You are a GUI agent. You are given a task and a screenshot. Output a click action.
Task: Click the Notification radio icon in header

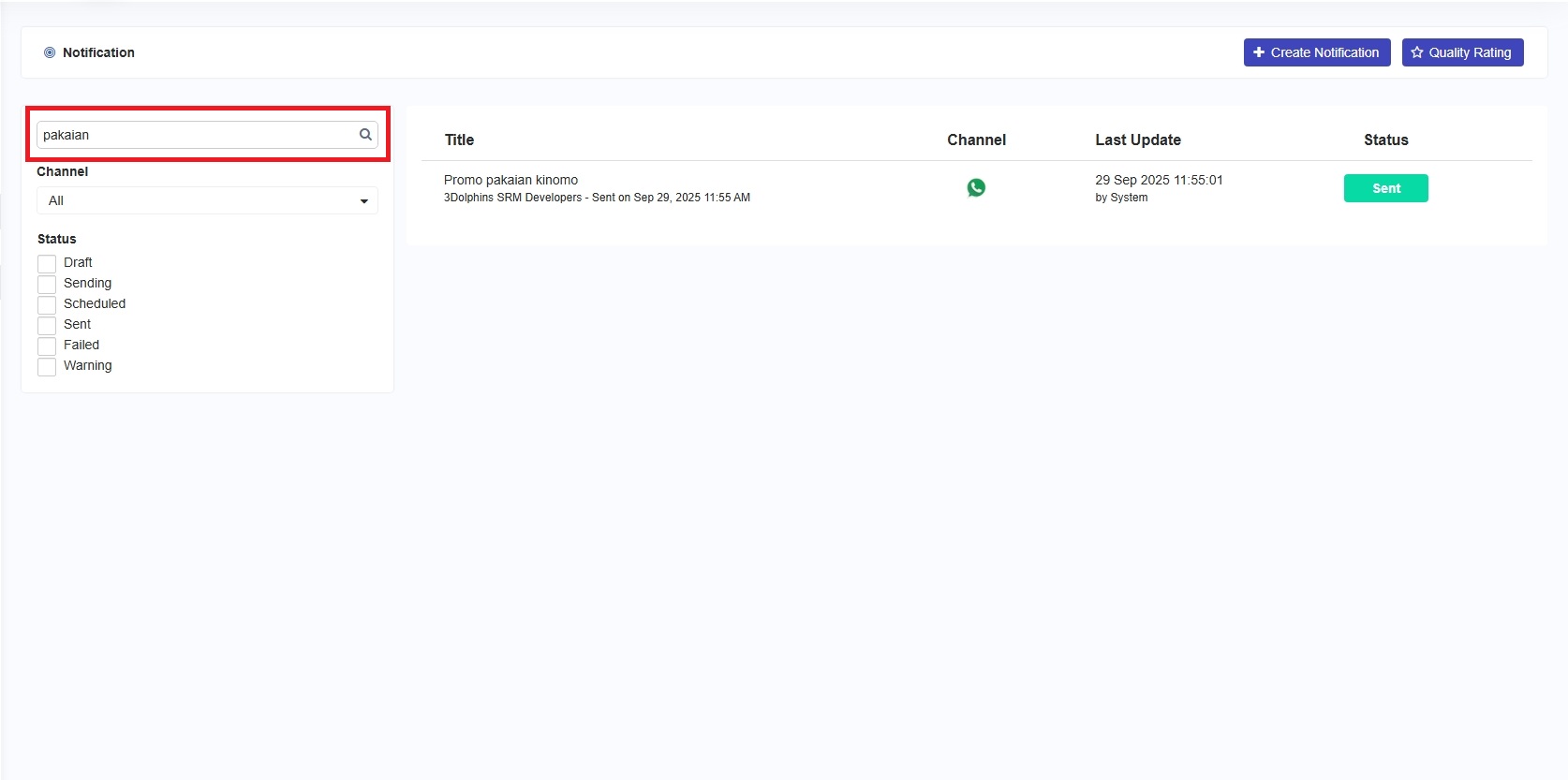tap(50, 52)
